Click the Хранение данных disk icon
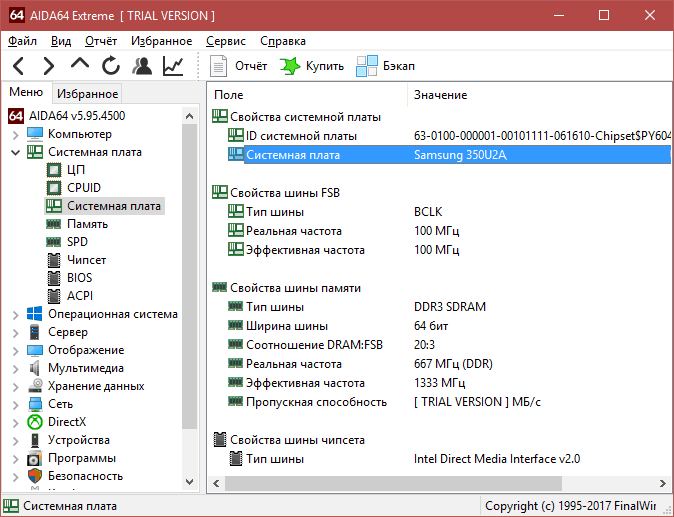674x517 pixels. click(x=35, y=386)
